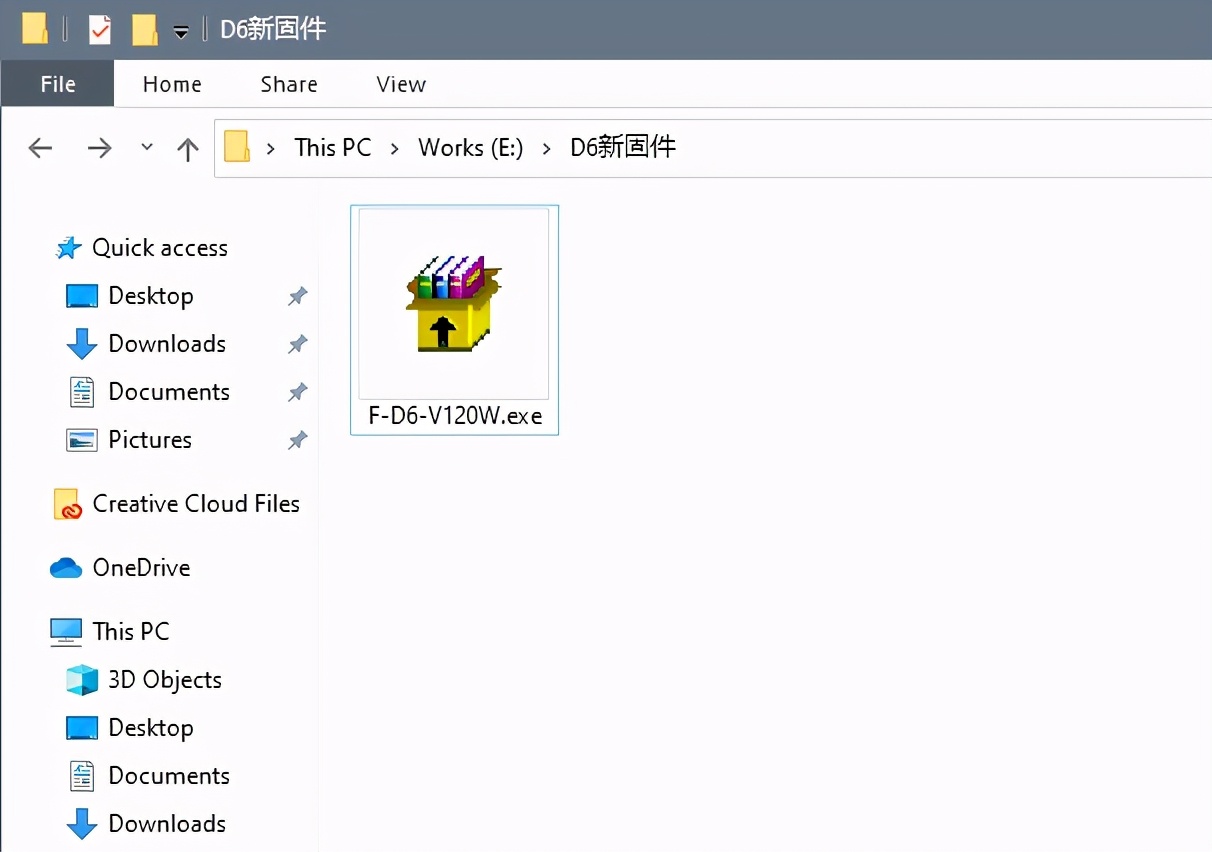This screenshot has width=1212, height=852.
Task: Click the New folder icon in title bar
Action: (x=145, y=30)
